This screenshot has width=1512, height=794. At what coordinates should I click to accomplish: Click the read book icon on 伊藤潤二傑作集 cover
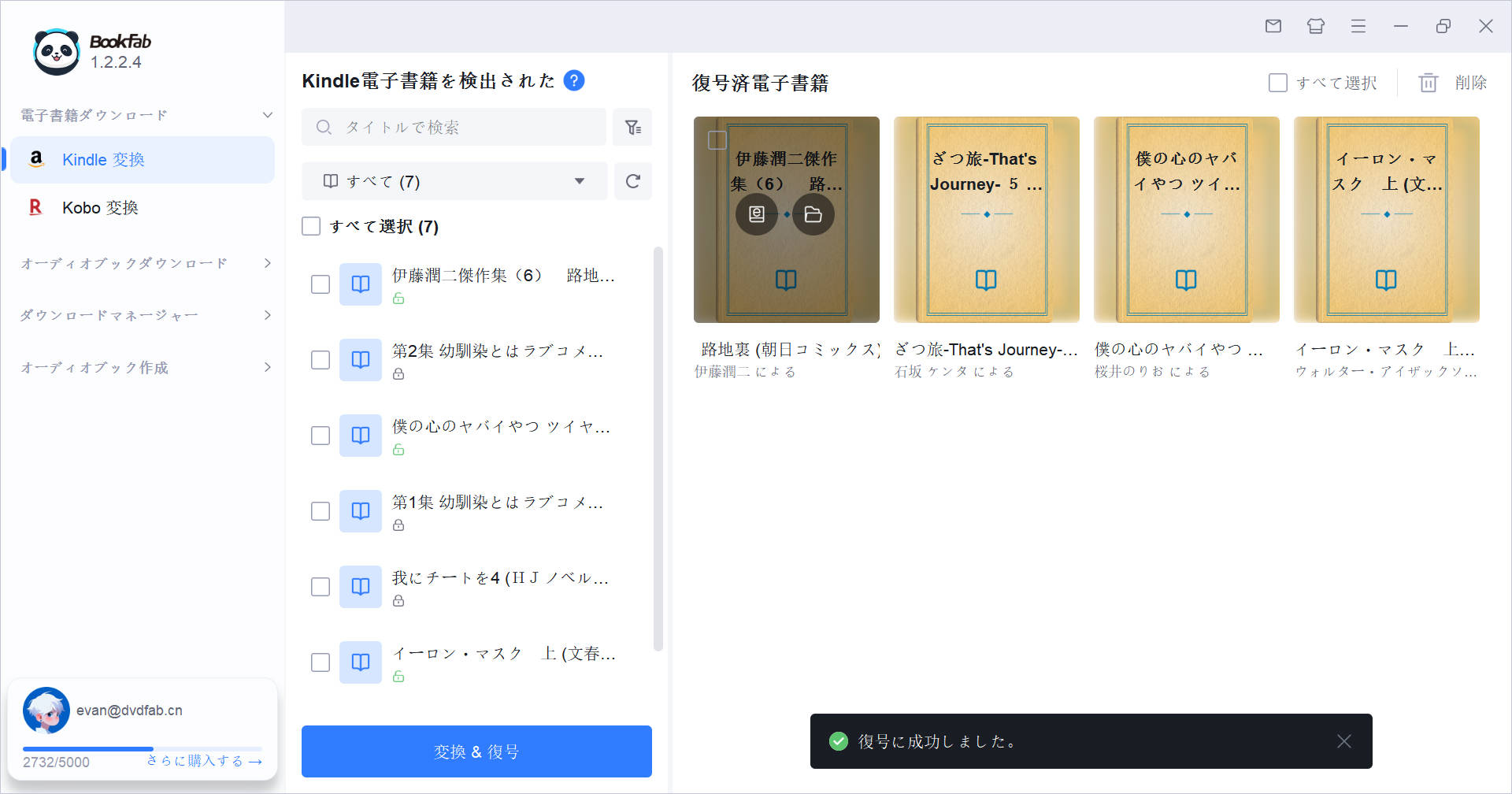[756, 213]
